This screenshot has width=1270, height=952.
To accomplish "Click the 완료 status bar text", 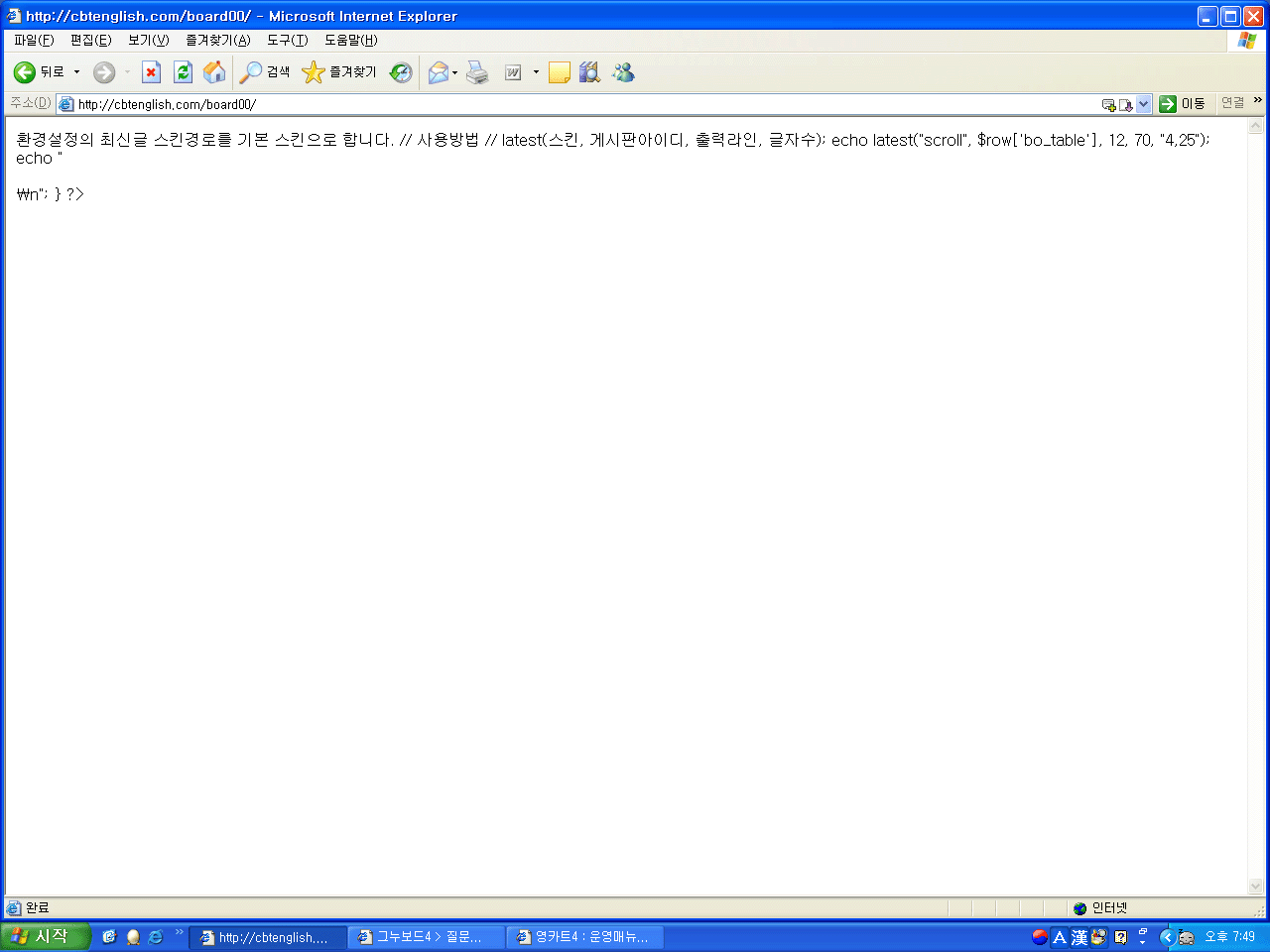I will pos(38,908).
